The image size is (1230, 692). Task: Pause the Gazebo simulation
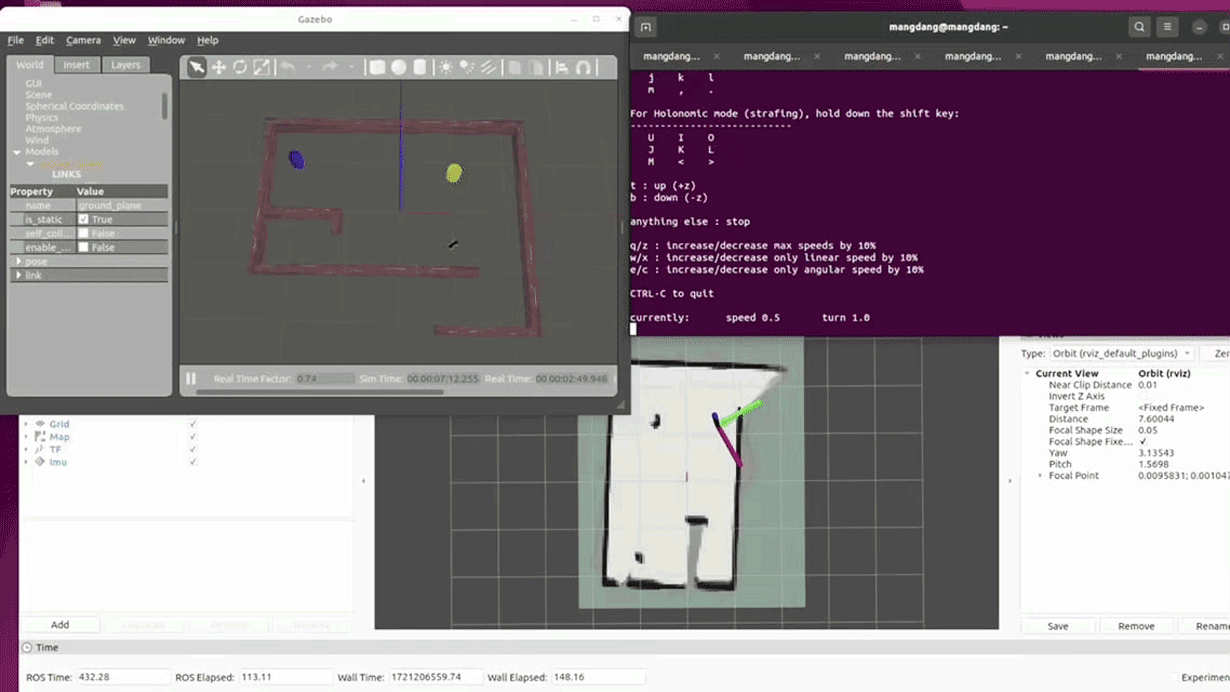(x=190, y=379)
